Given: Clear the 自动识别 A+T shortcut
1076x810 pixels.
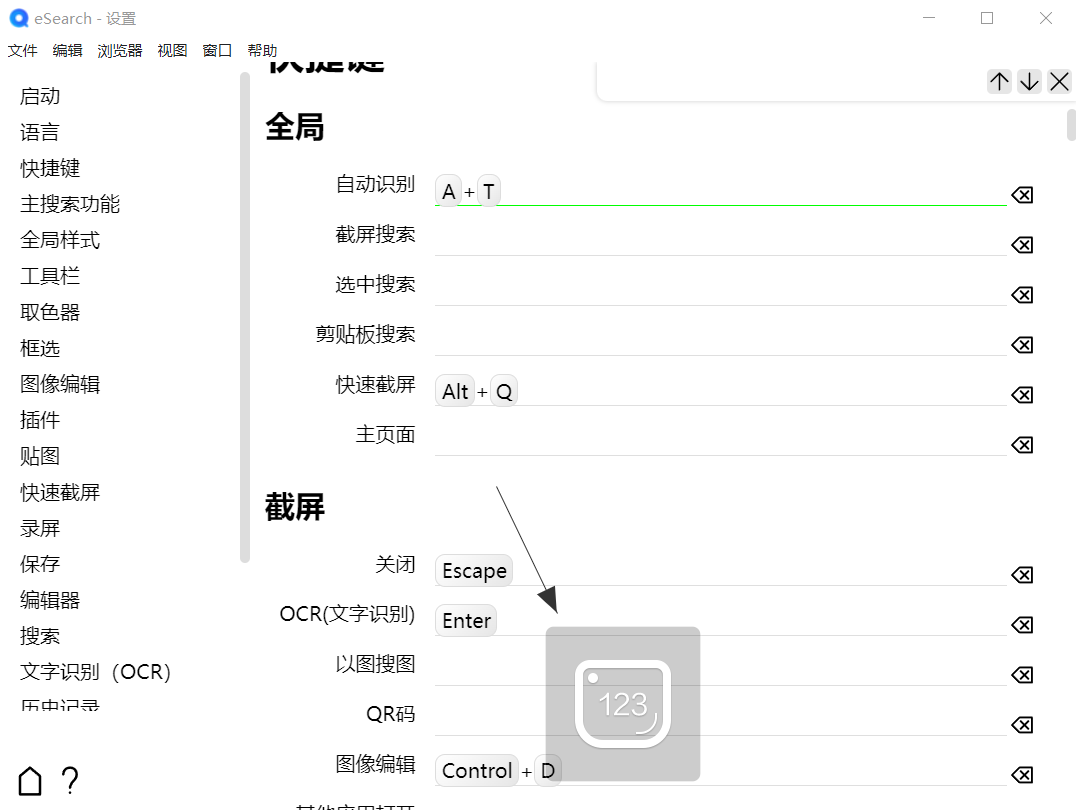Looking at the screenshot, I should click(x=1021, y=195).
